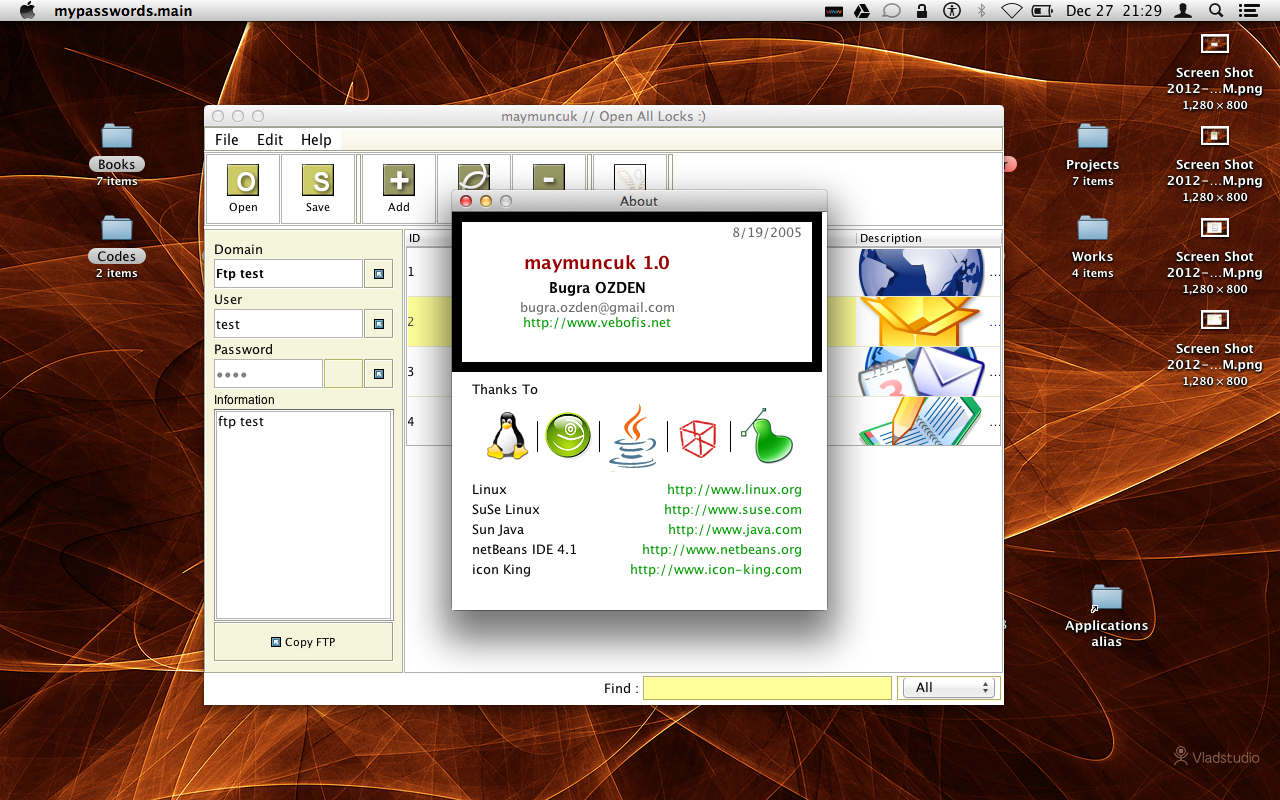The height and width of the screenshot is (800, 1280).
Task: Click the icon King green icon
Action: click(x=768, y=436)
